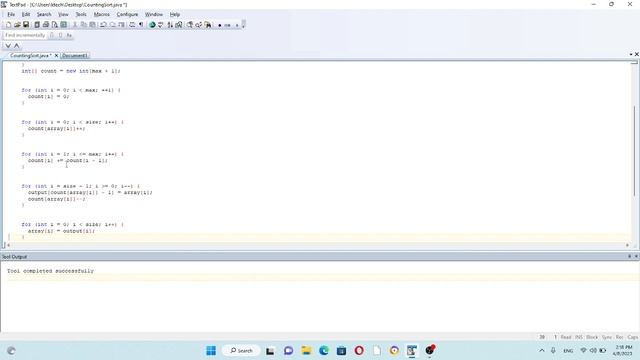Click the 'array[i] = output[i];' code line

coord(61,231)
